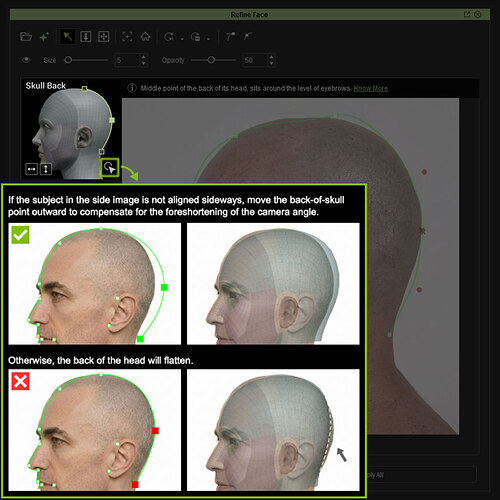
Task: Click the highlighted pointer hint button
Action: point(110,167)
